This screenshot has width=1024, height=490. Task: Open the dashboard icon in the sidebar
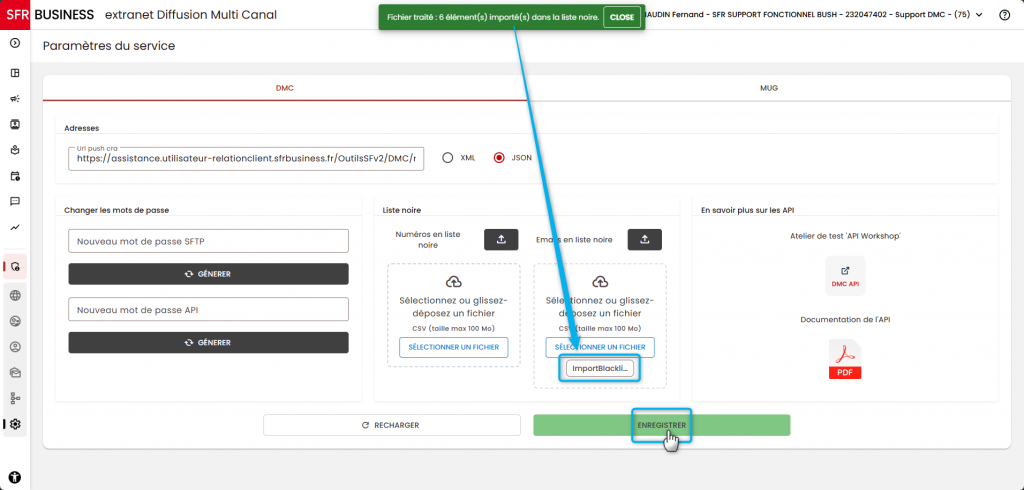point(15,73)
